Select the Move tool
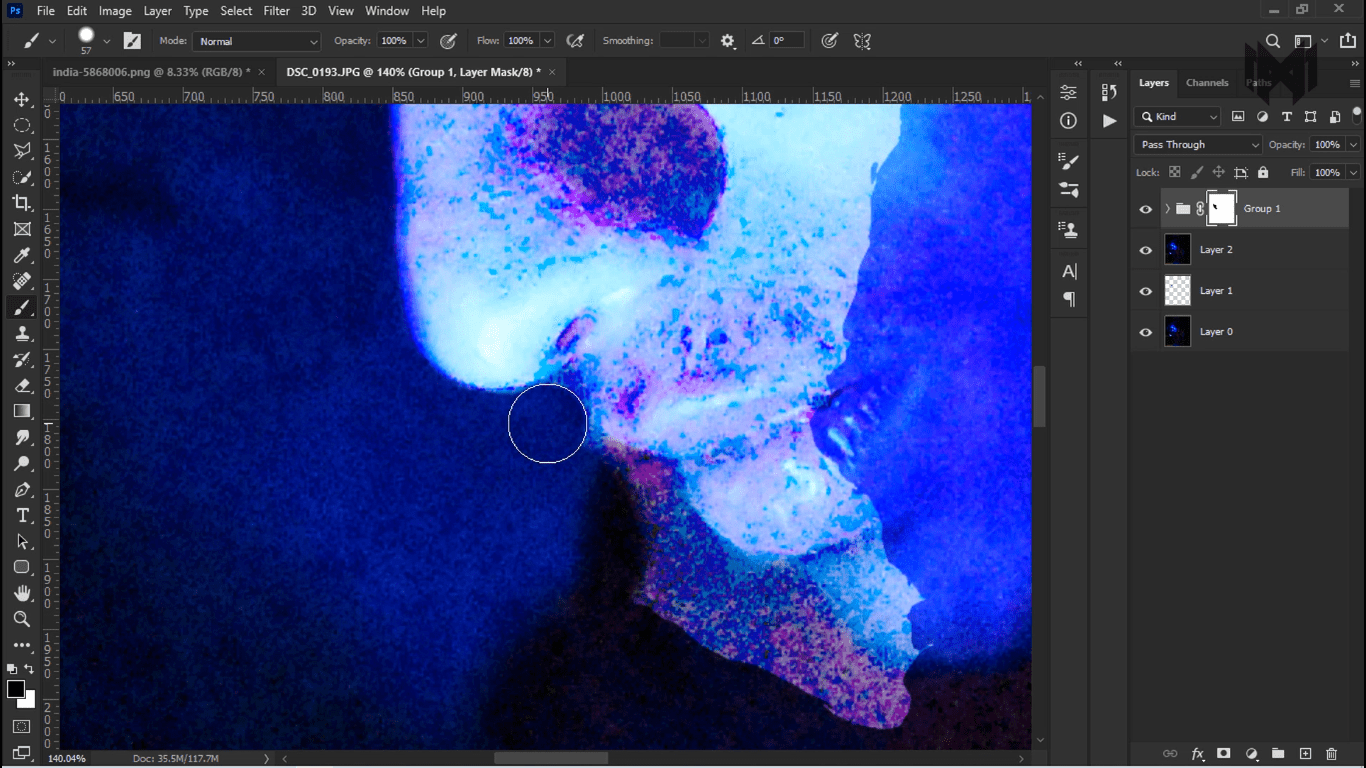1366x768 pixels. [21, 99]
